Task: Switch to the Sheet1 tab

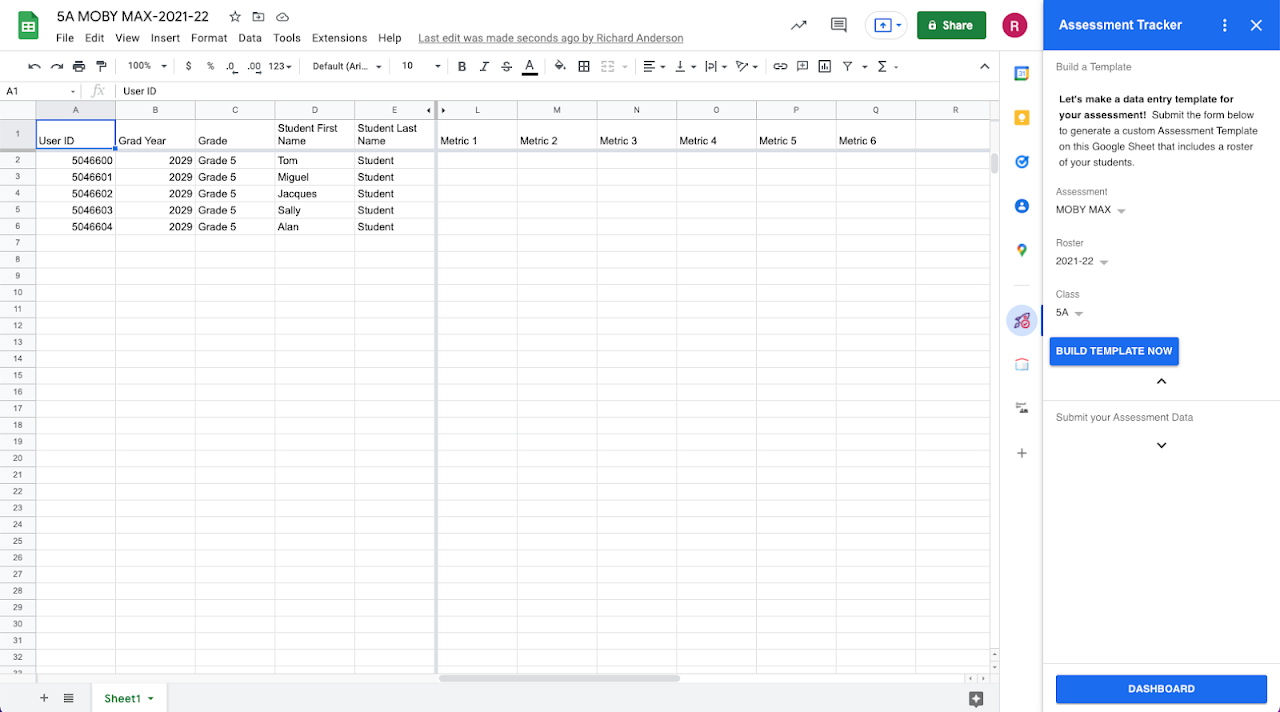Action: (x=129, y=698)
